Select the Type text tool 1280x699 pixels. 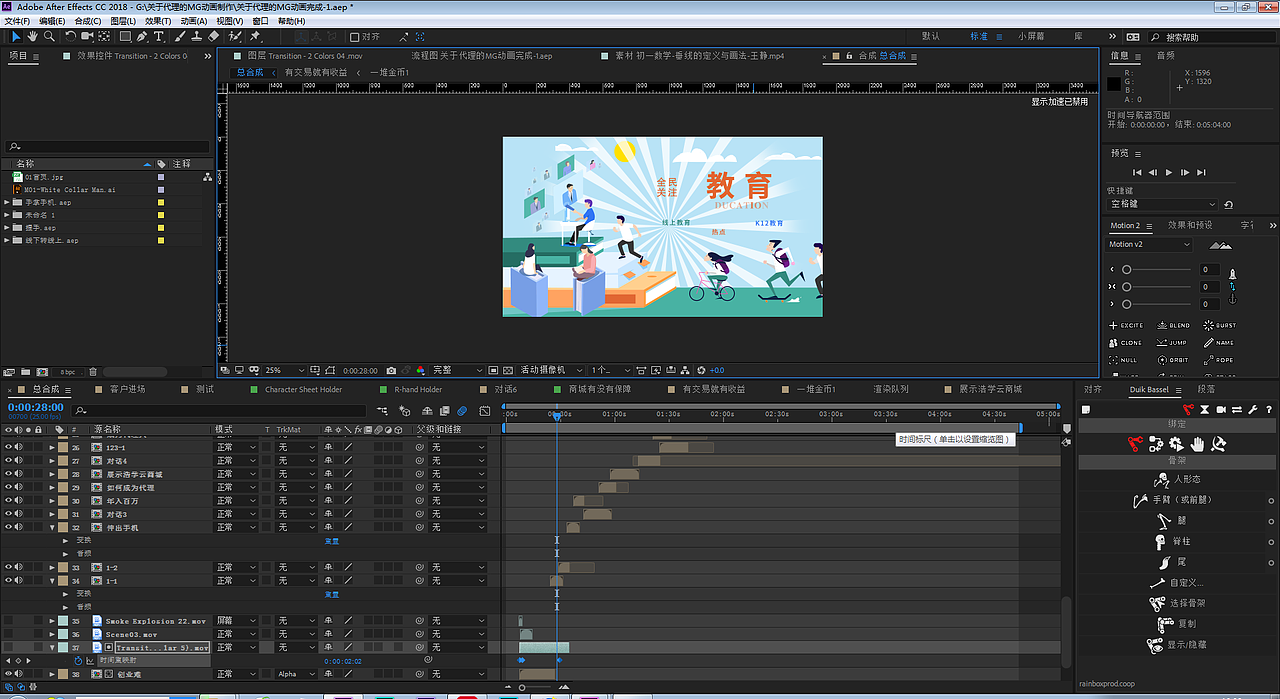click(x=159, y=36)
